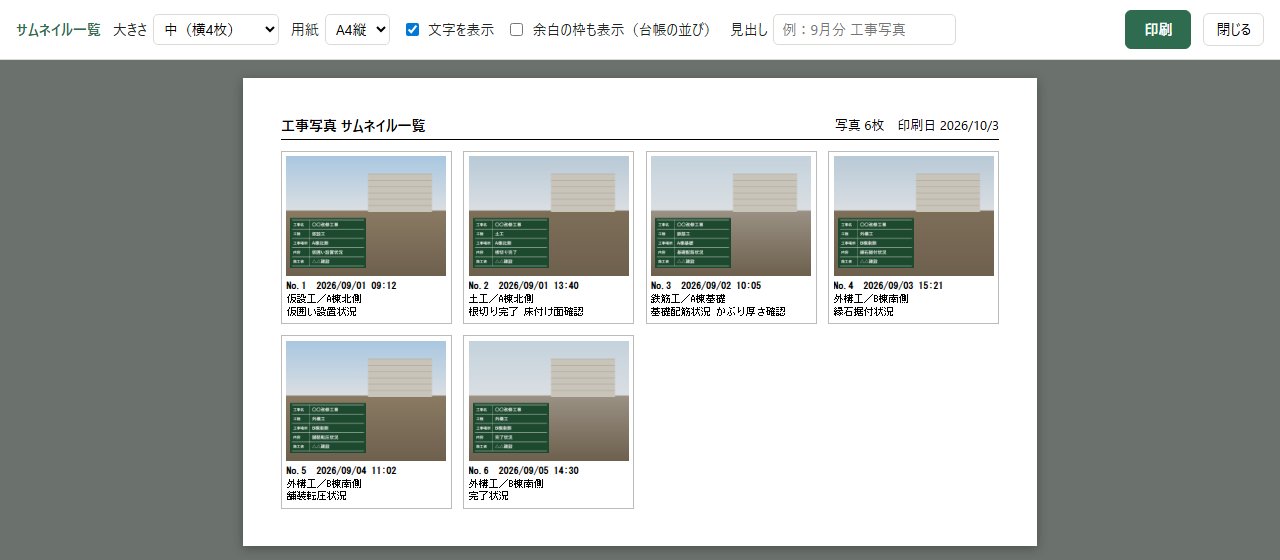This screenshot has height=560, width=1280.
Task: Click the 文字を表示 label text
Action: coord(461,30)
